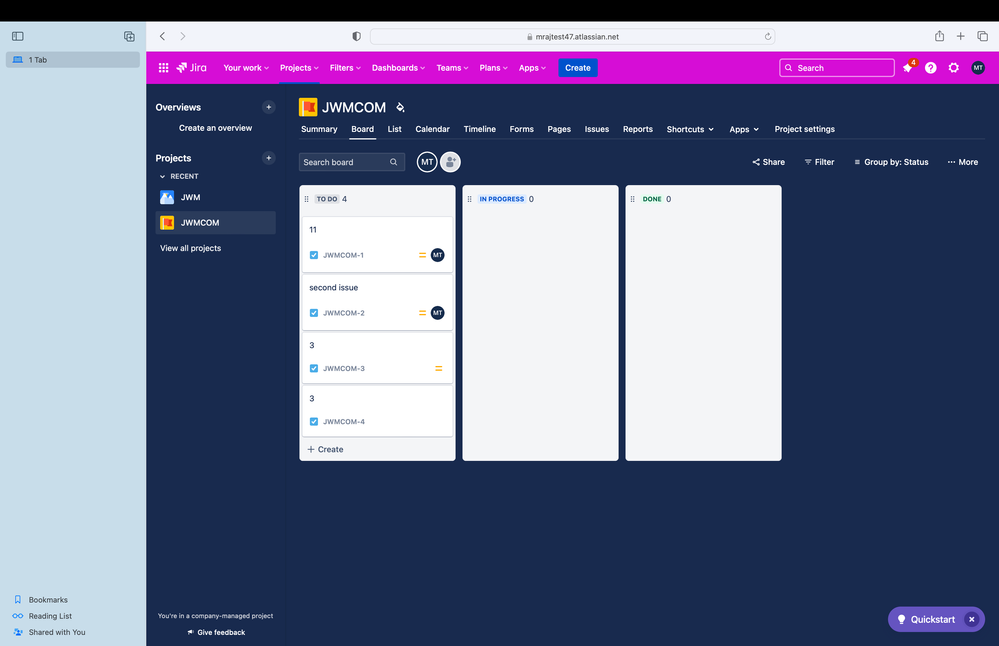
Task: Click the Safari page reload icon
Action: [768, 36]
